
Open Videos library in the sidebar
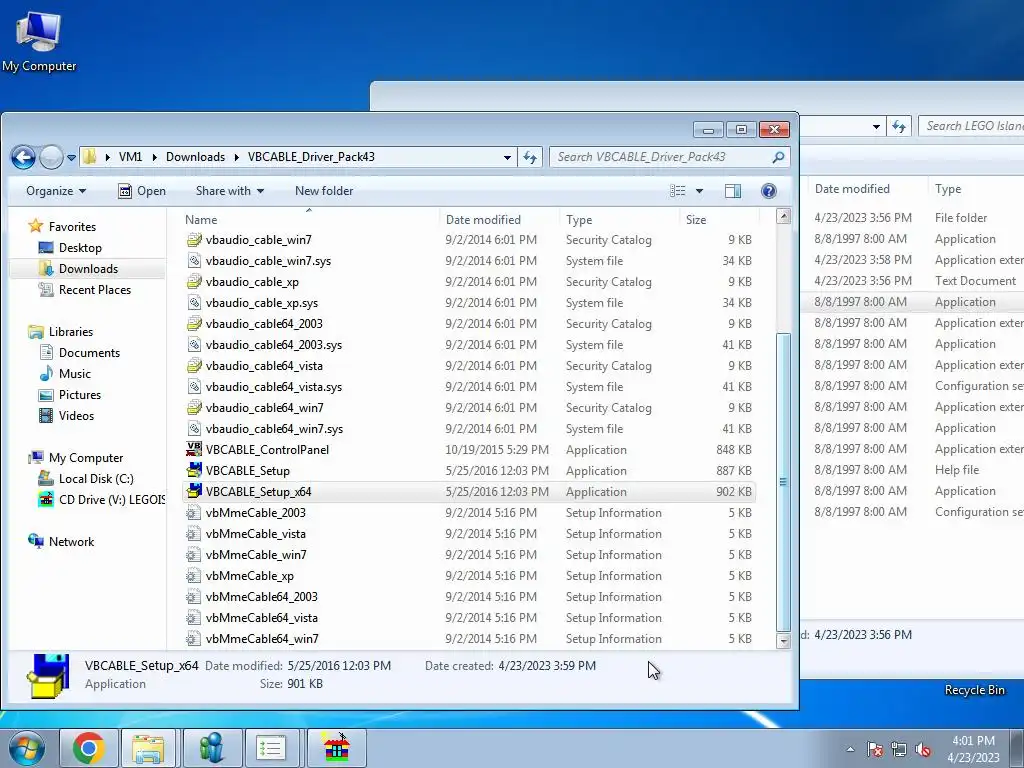[x=76, y=415]
